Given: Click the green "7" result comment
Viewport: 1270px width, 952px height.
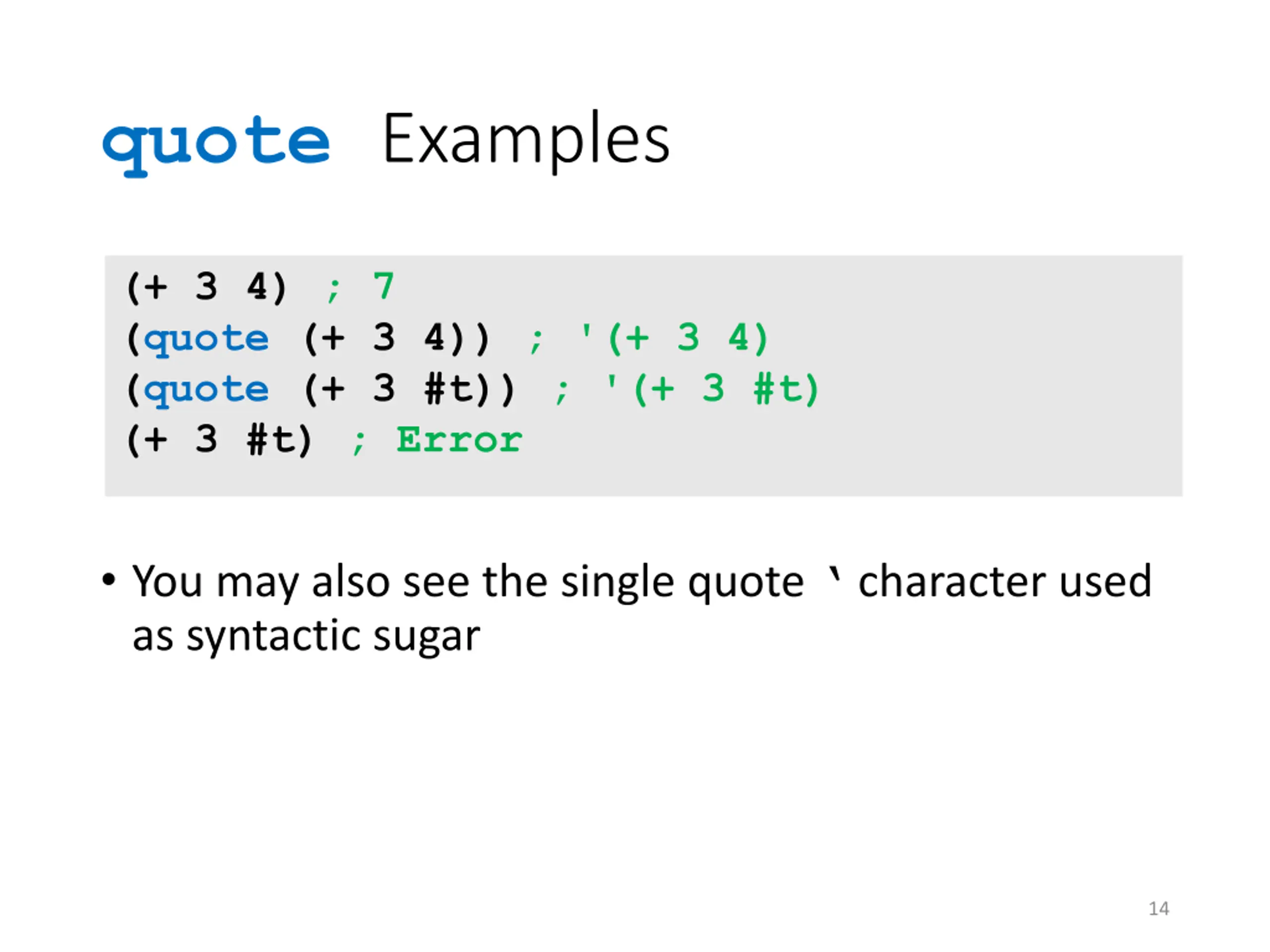Looking at the screenshot, I should pos(383,286).
